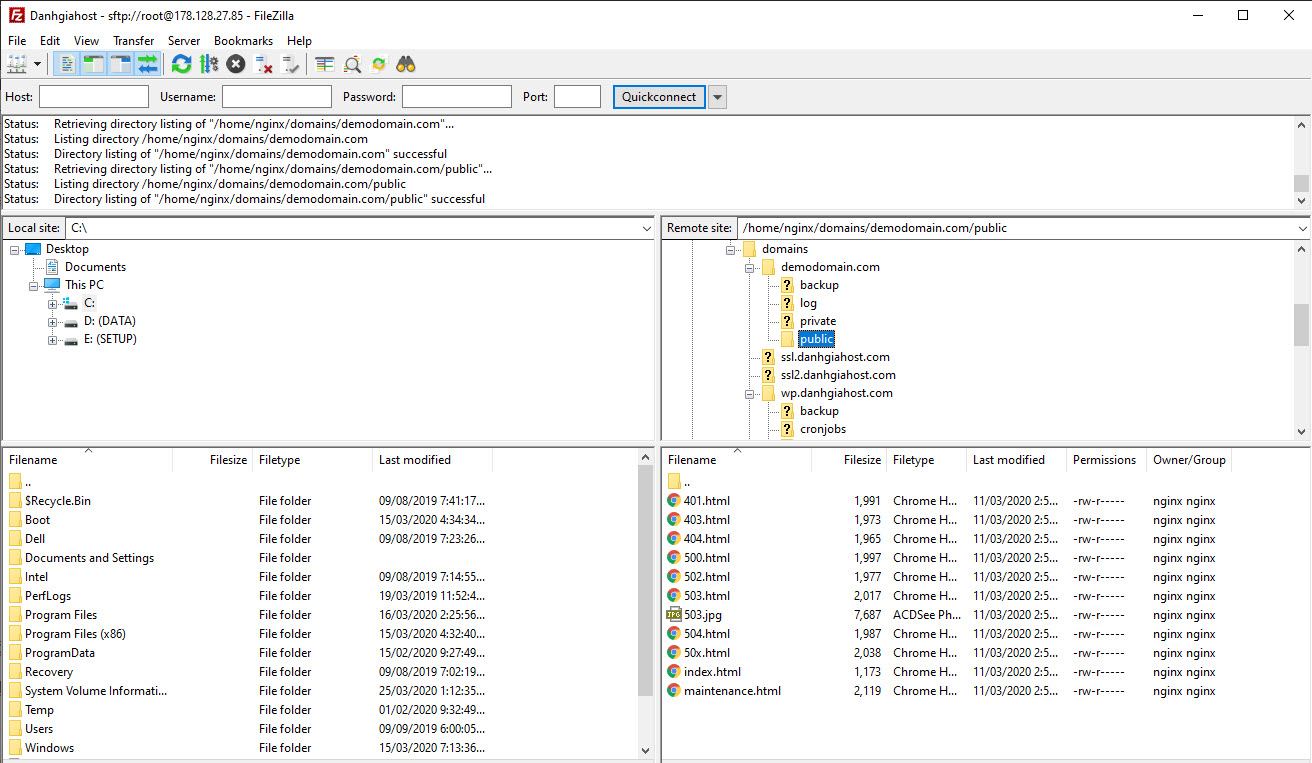Select 503.jpg image file icon
This screenshot has width=1312, height=763.
tap(674, 615)
